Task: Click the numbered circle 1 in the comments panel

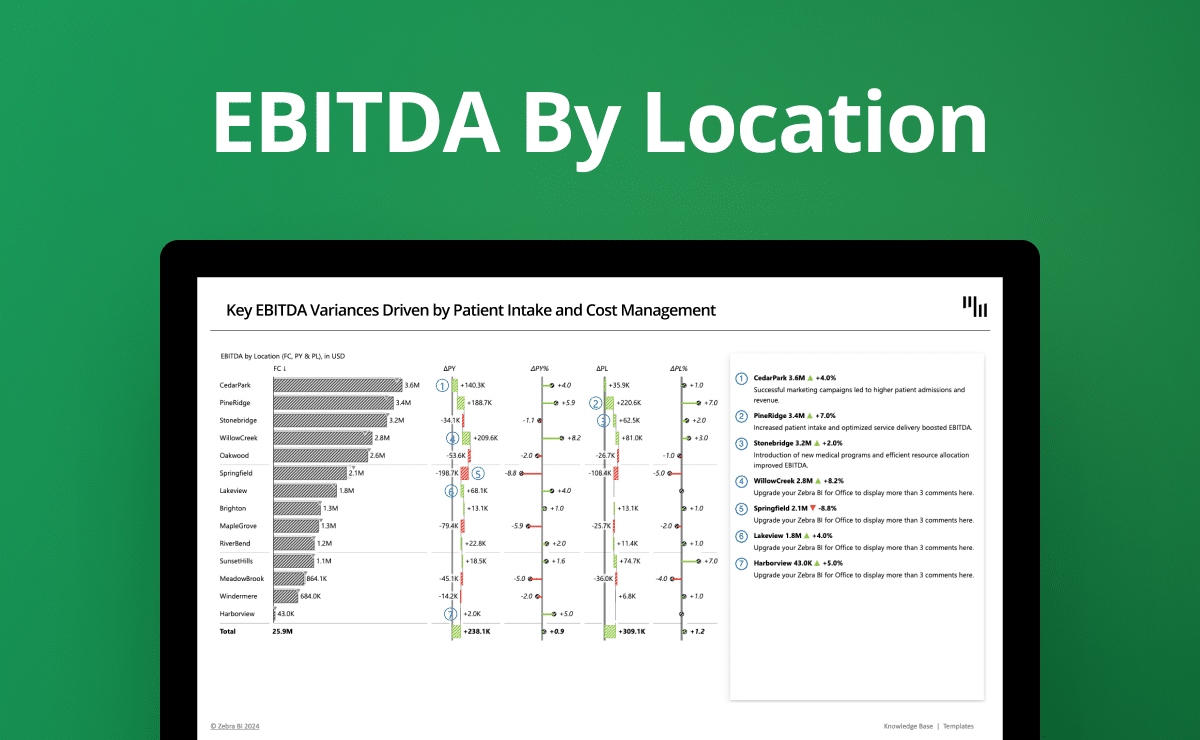Action: (x=741, y=378)
